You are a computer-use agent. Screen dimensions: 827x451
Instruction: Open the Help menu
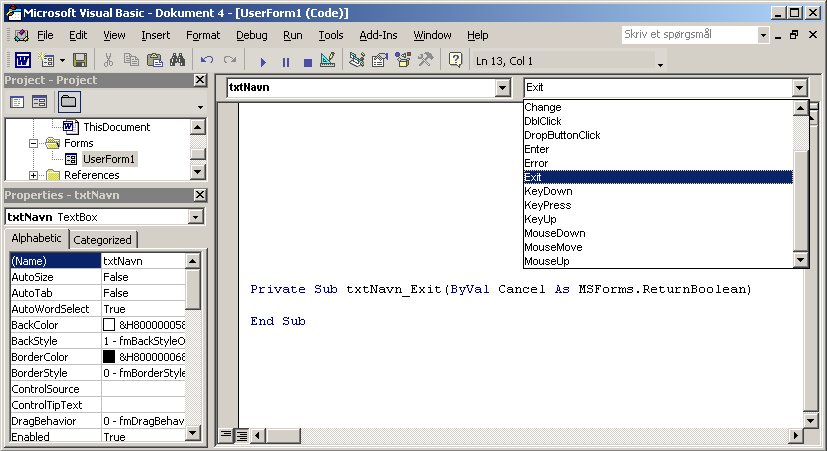point(477,35)
